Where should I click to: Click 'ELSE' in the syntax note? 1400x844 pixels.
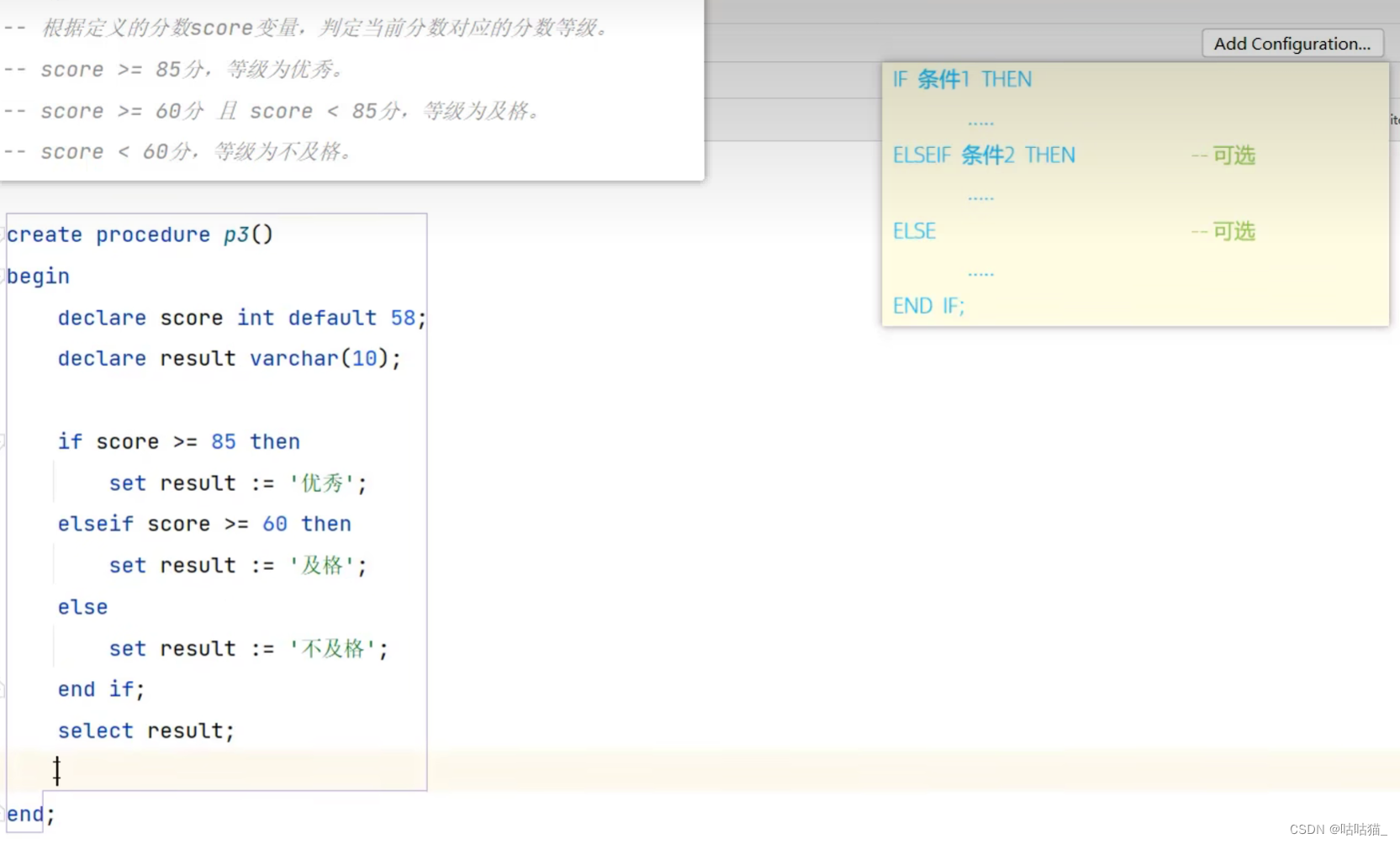point(914,231)
